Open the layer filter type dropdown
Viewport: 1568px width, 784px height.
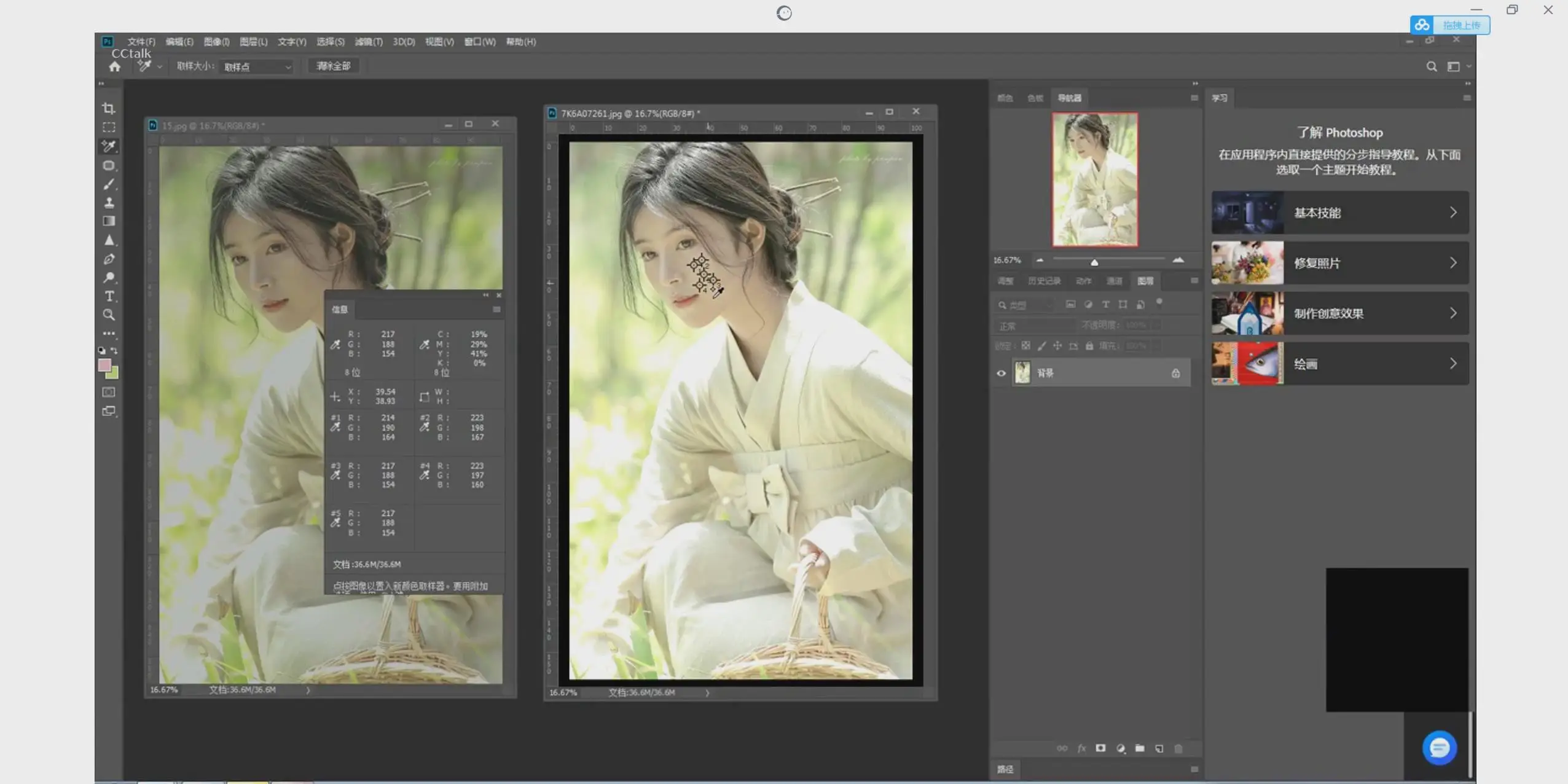(1025, 305)
